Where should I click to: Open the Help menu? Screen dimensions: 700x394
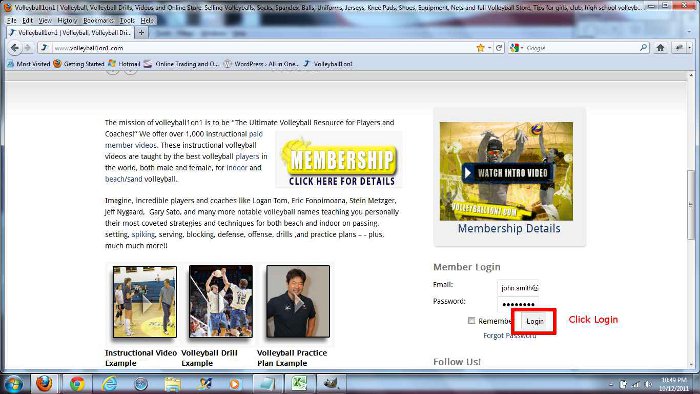(x=147, y=21)
